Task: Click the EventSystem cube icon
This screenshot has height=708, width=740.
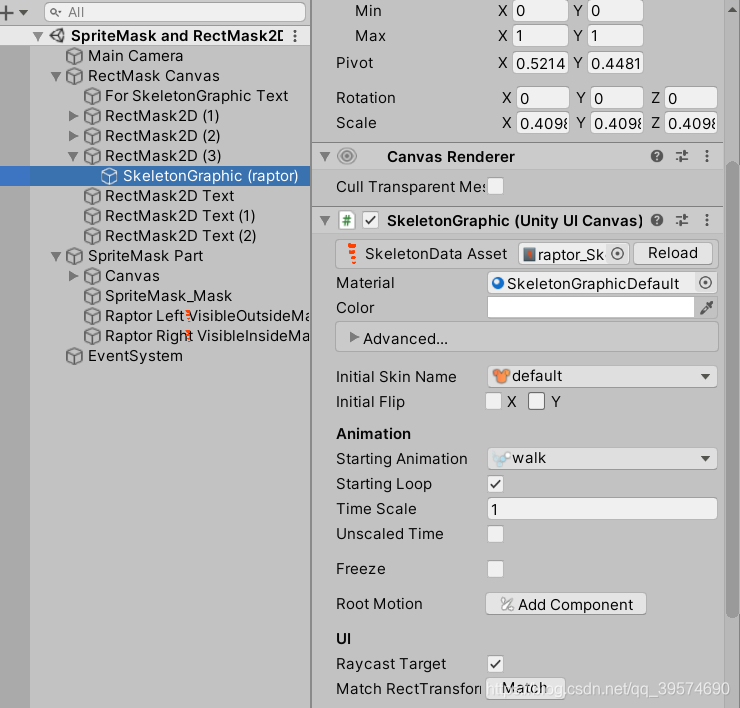Action: tap(74, 356)
